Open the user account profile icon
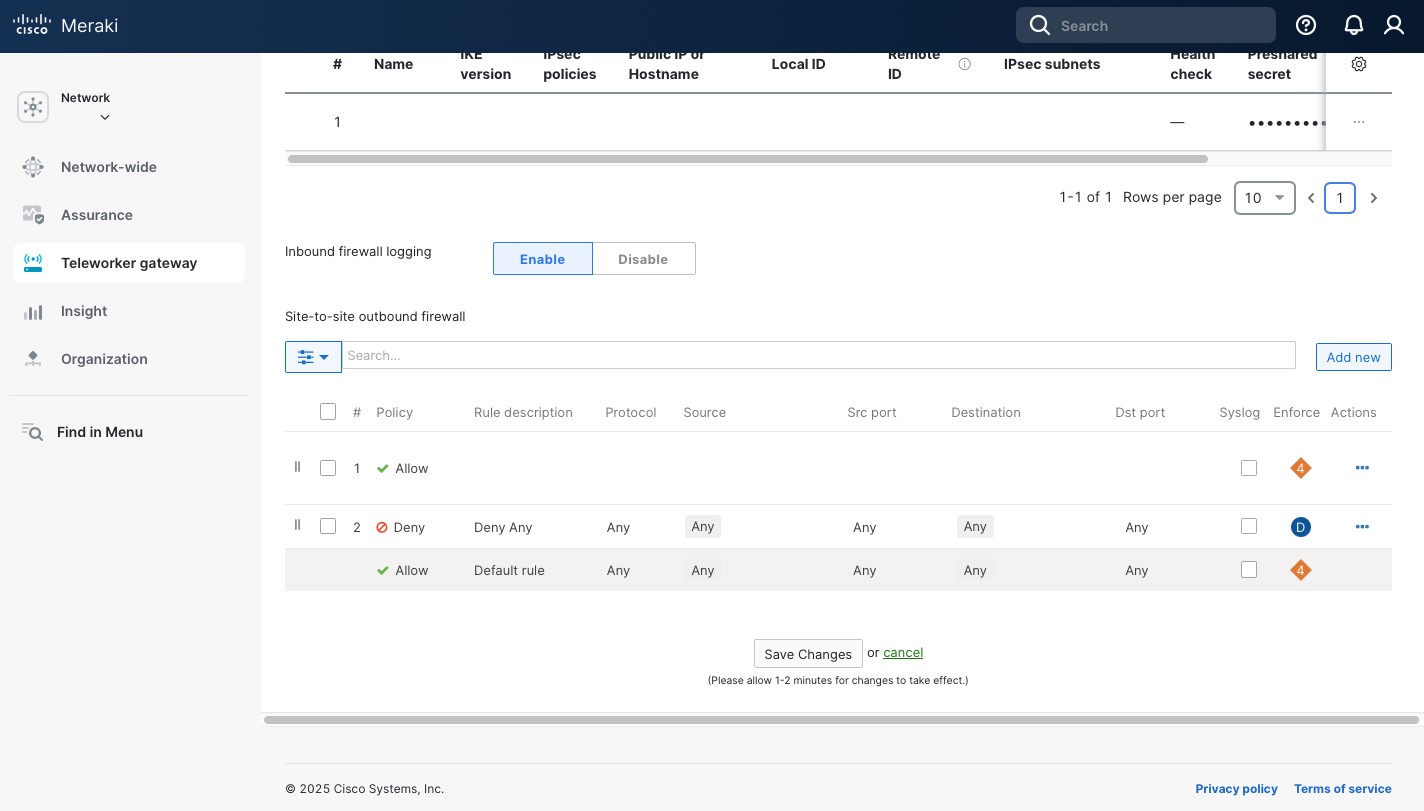 (x=1394, y=26)
